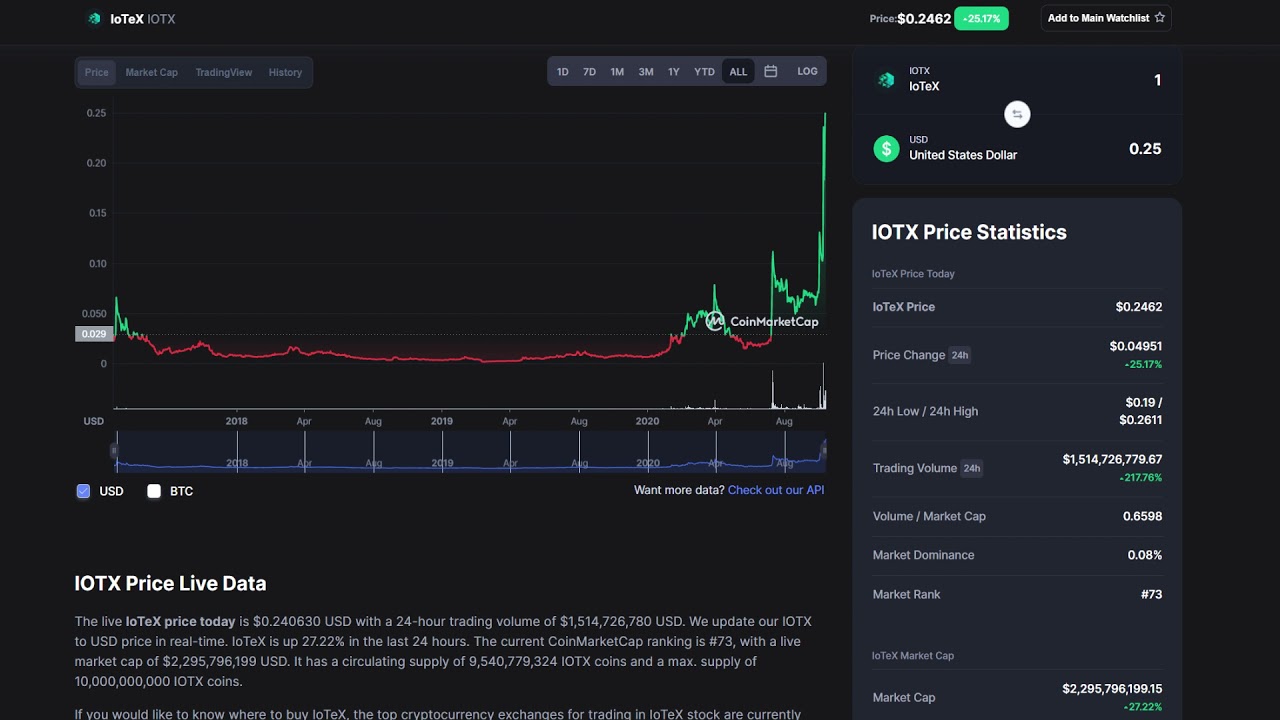The height and width of the screenshot is (720, 1280).
Task: Click the Trading Volume value $1,514,726,779.67
Action: [x=1112, y=459]
